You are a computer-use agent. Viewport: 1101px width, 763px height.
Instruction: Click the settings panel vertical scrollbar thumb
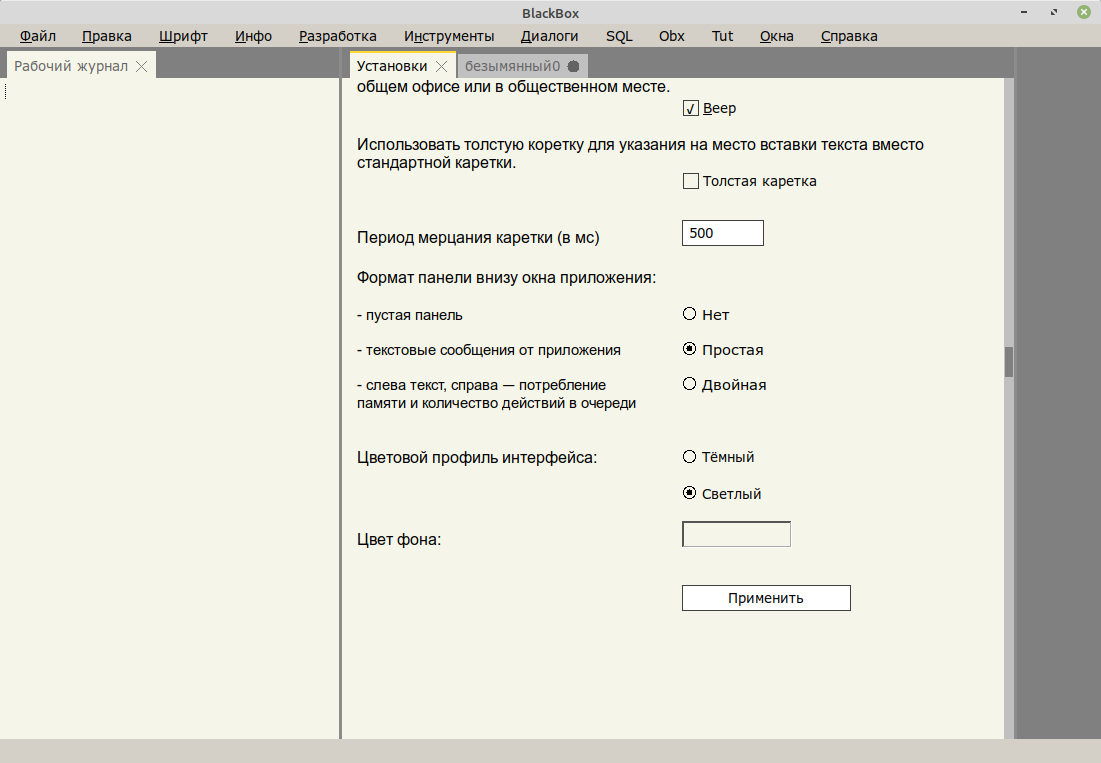(x=1009, y=361)
